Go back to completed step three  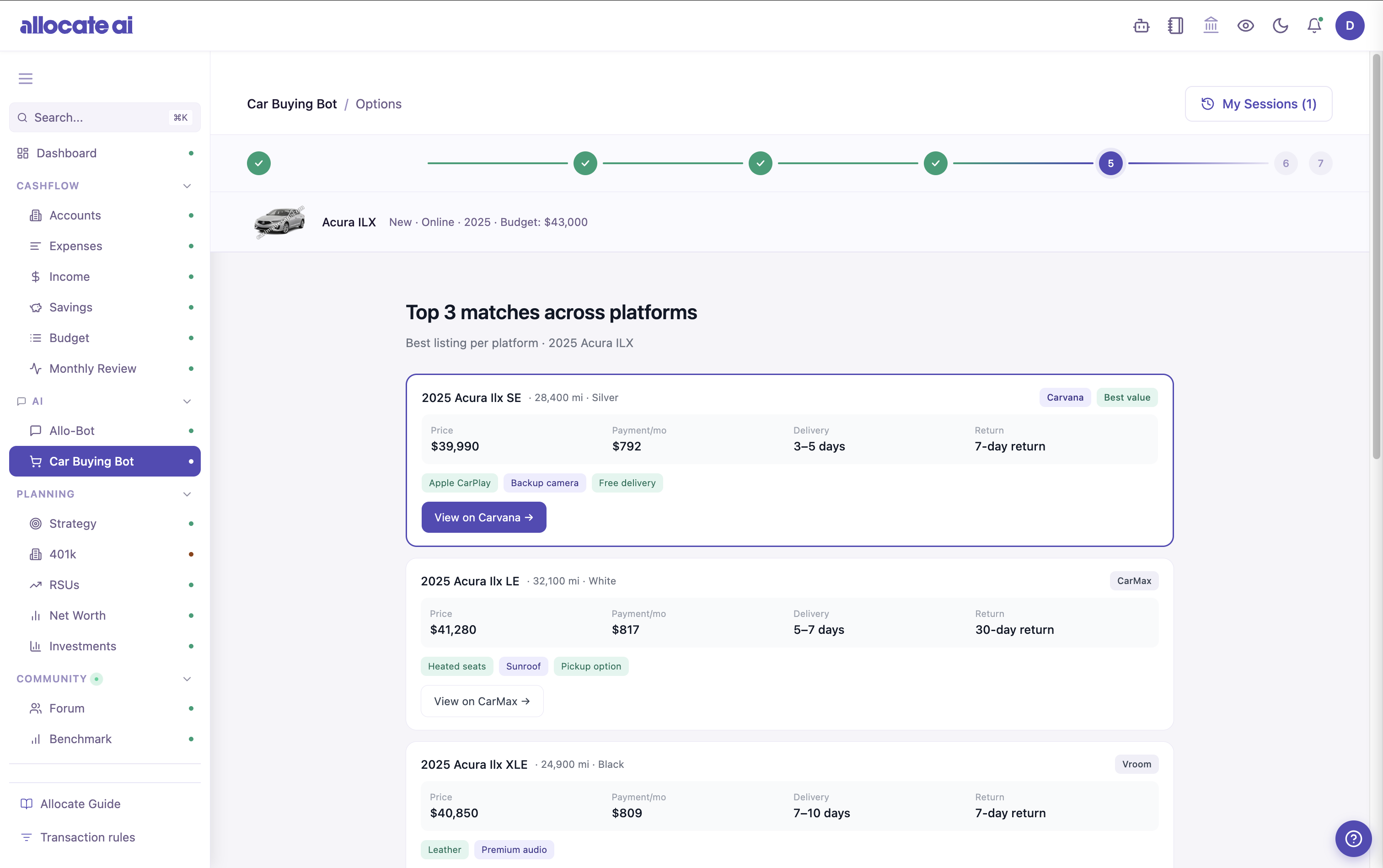(761, 164)
